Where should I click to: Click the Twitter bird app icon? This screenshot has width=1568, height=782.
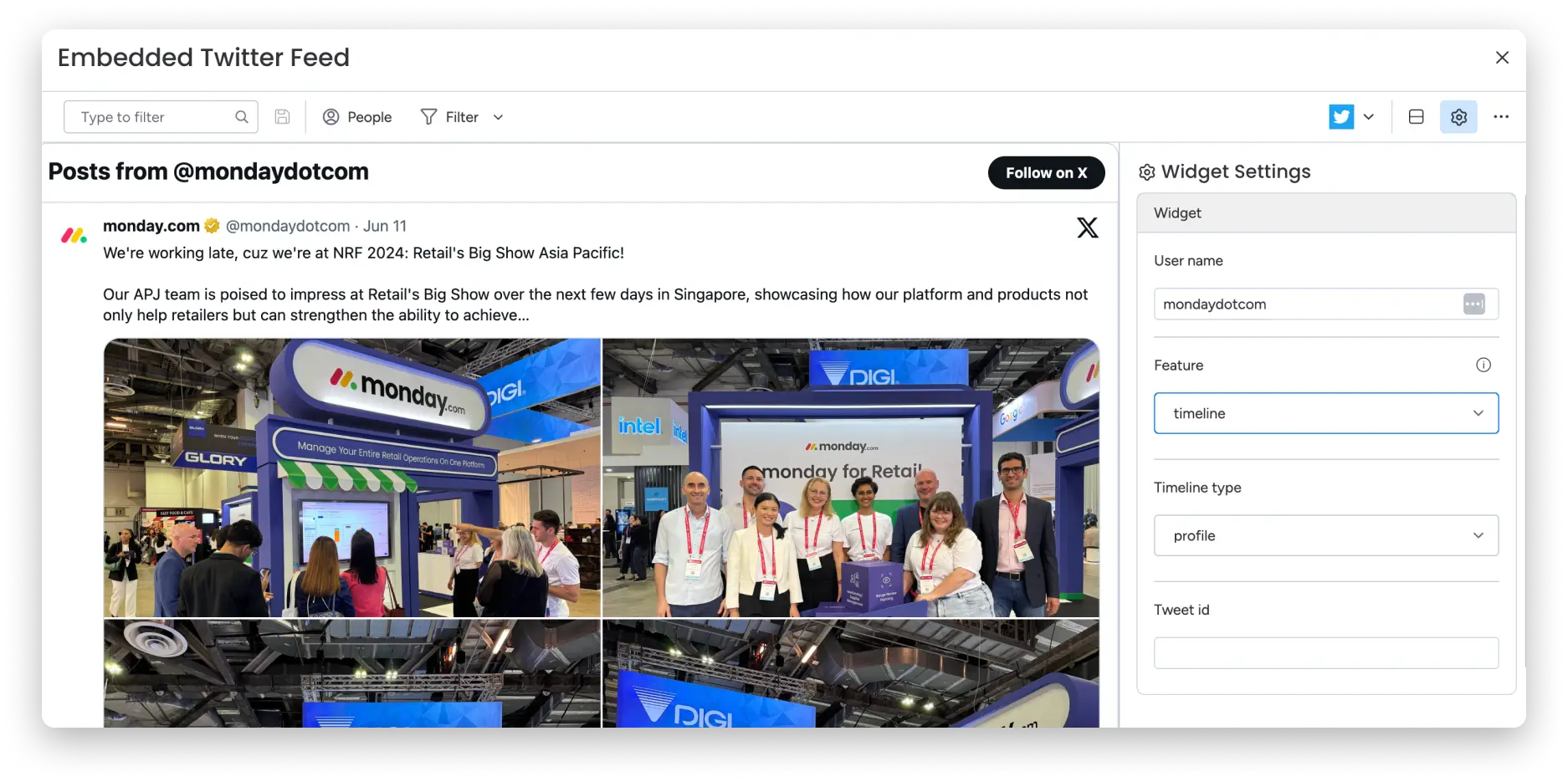coord(1341,117)
